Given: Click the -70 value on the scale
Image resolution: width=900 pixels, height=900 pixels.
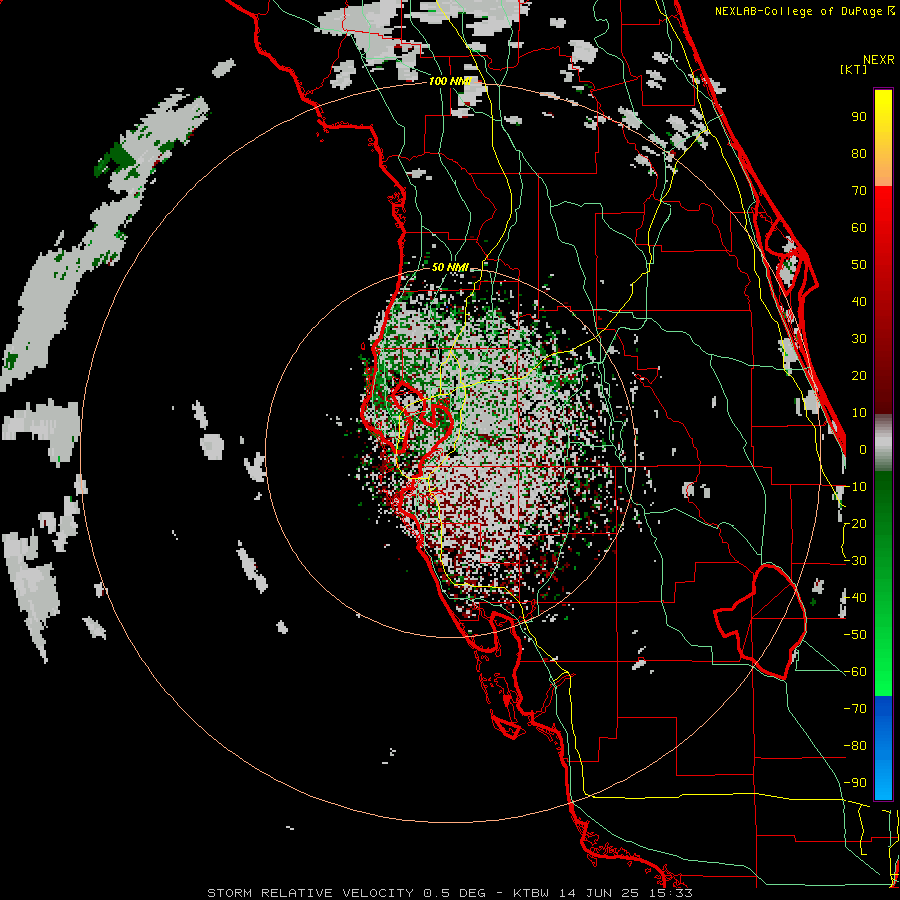Looking at the screenshot, I should click(x=855, y=709).
